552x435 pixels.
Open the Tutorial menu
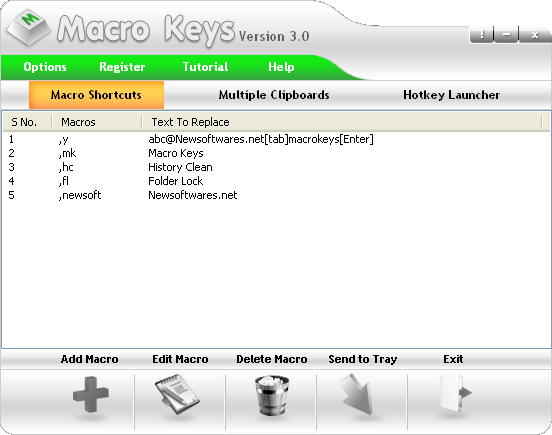click(x=205, y=67)
